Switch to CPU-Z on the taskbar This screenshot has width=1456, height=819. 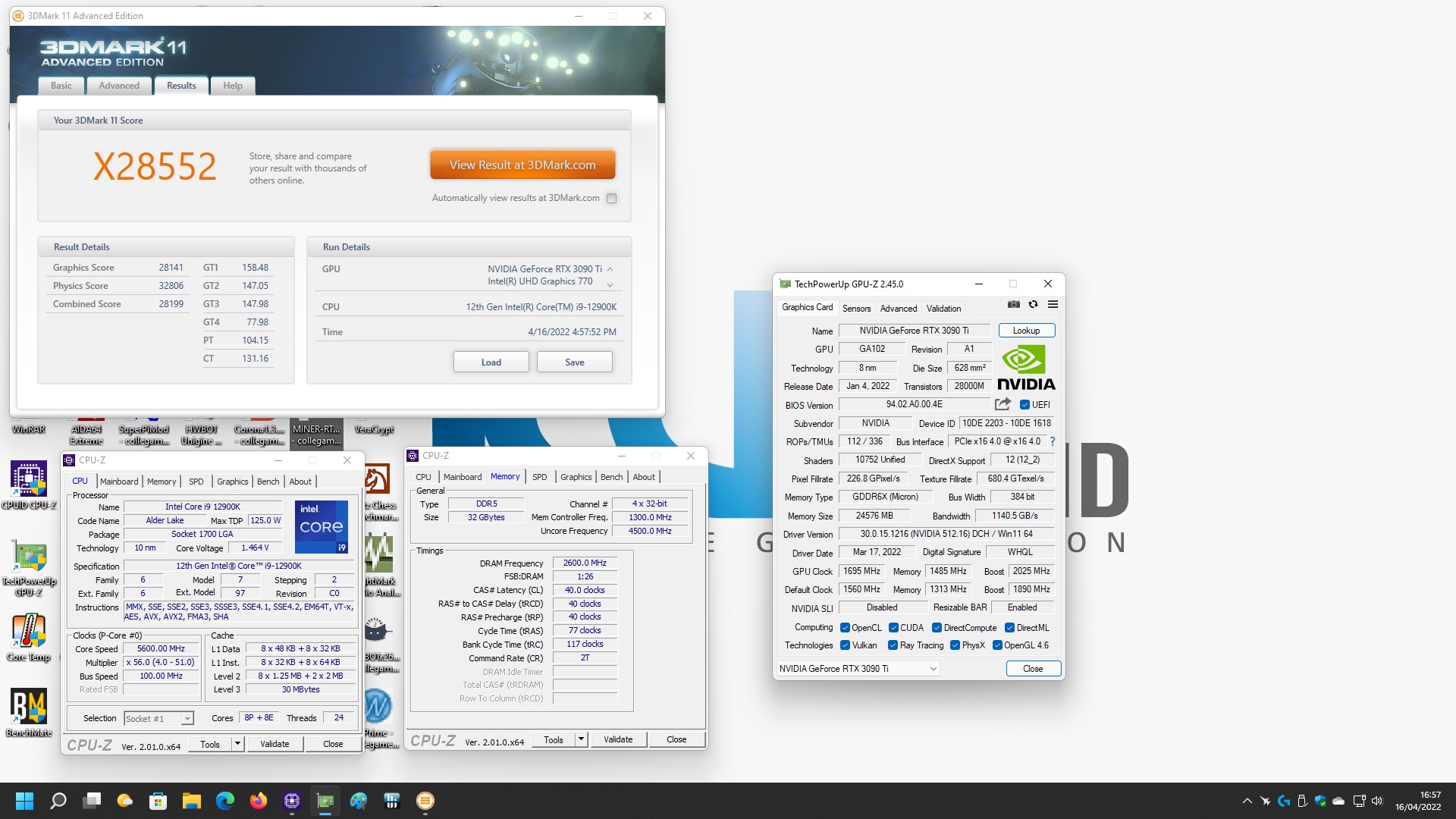(292, 801)
